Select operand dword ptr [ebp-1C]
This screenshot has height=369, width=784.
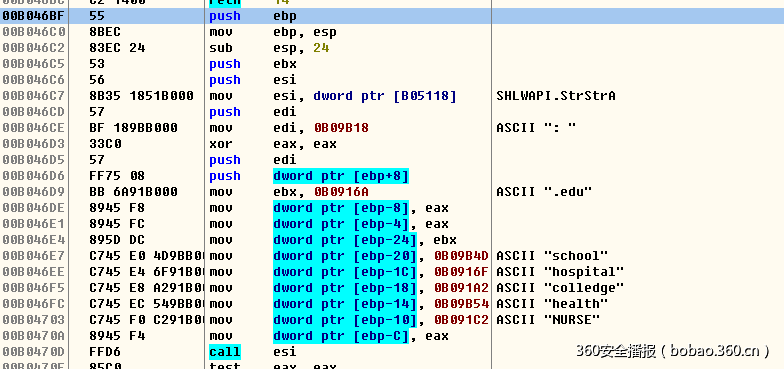click(345, 272)
